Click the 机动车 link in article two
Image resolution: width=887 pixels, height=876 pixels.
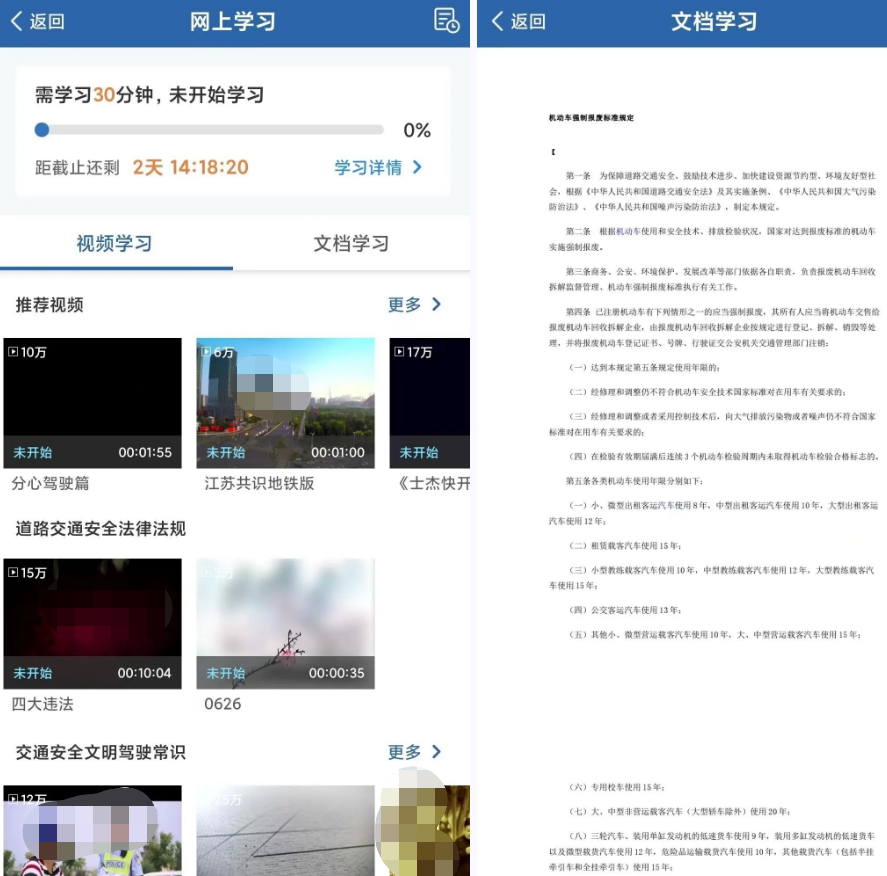(628, 231)
